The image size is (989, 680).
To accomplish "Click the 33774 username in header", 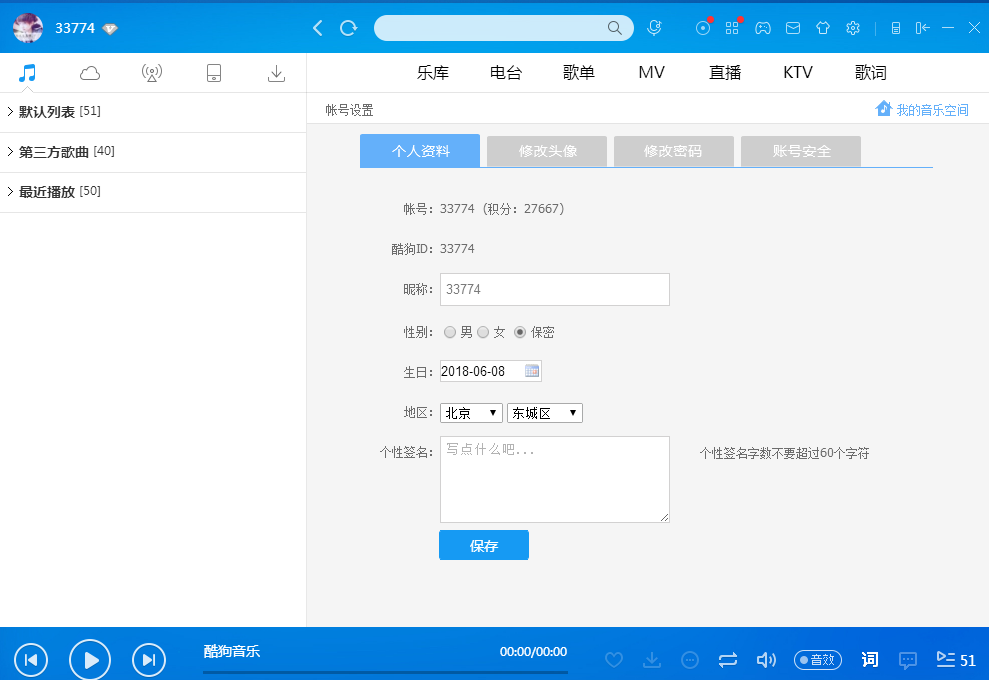I will (75, 28).
